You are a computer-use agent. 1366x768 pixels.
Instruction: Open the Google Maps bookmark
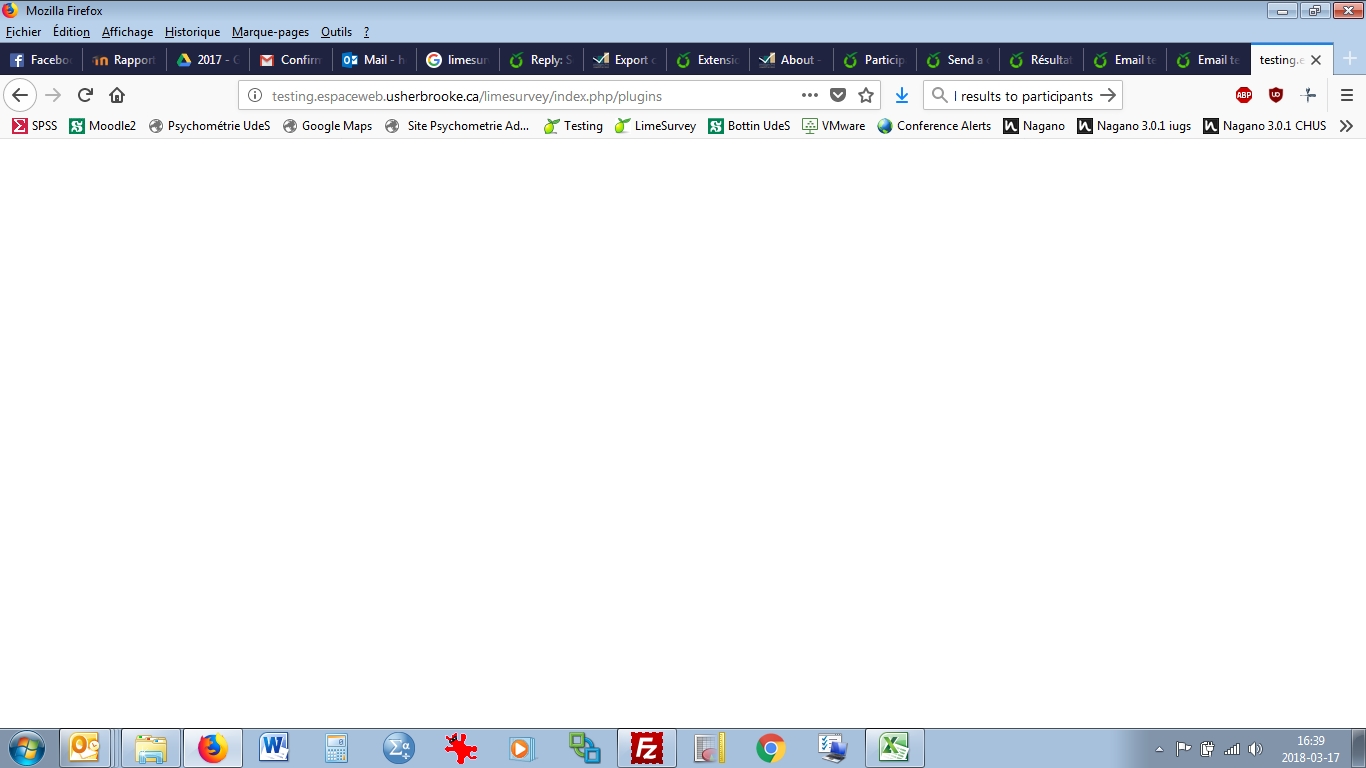[x=327, y=126]
